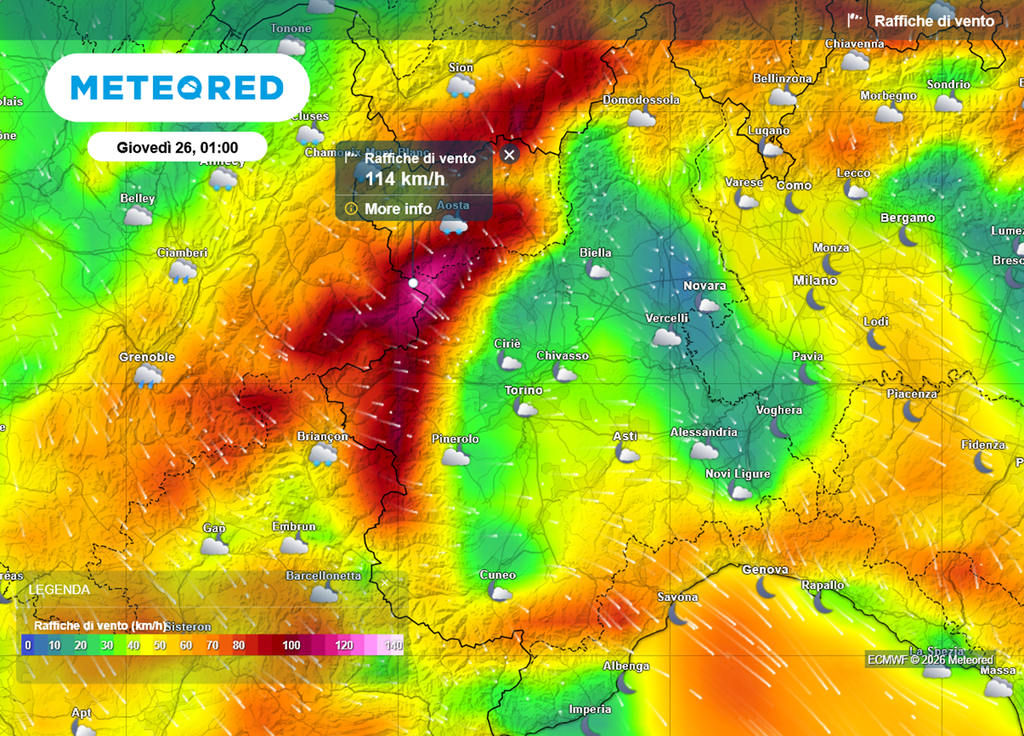
Task: Close the wind gust popup
Action: 509,154
